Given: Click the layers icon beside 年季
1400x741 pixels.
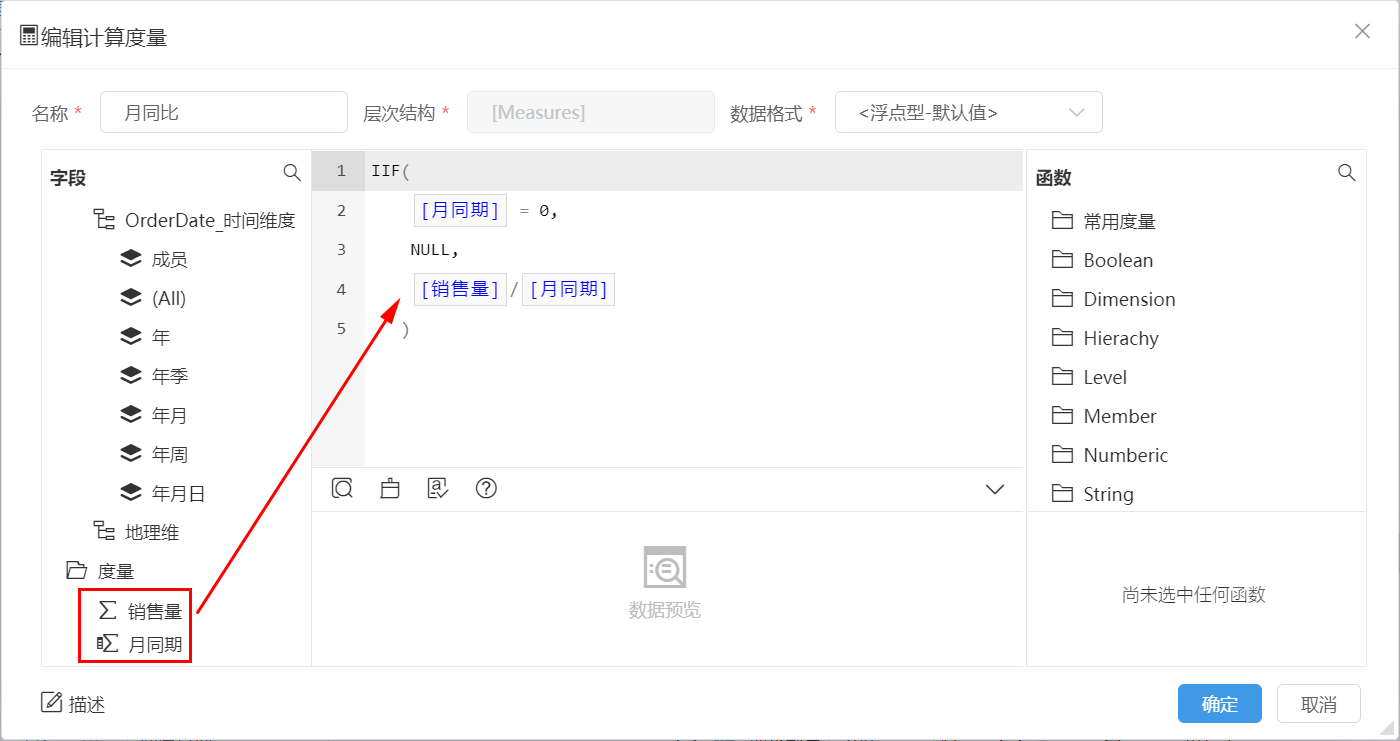Looking at the screenshot, I should pyautogui.click(x=130, y=376).
